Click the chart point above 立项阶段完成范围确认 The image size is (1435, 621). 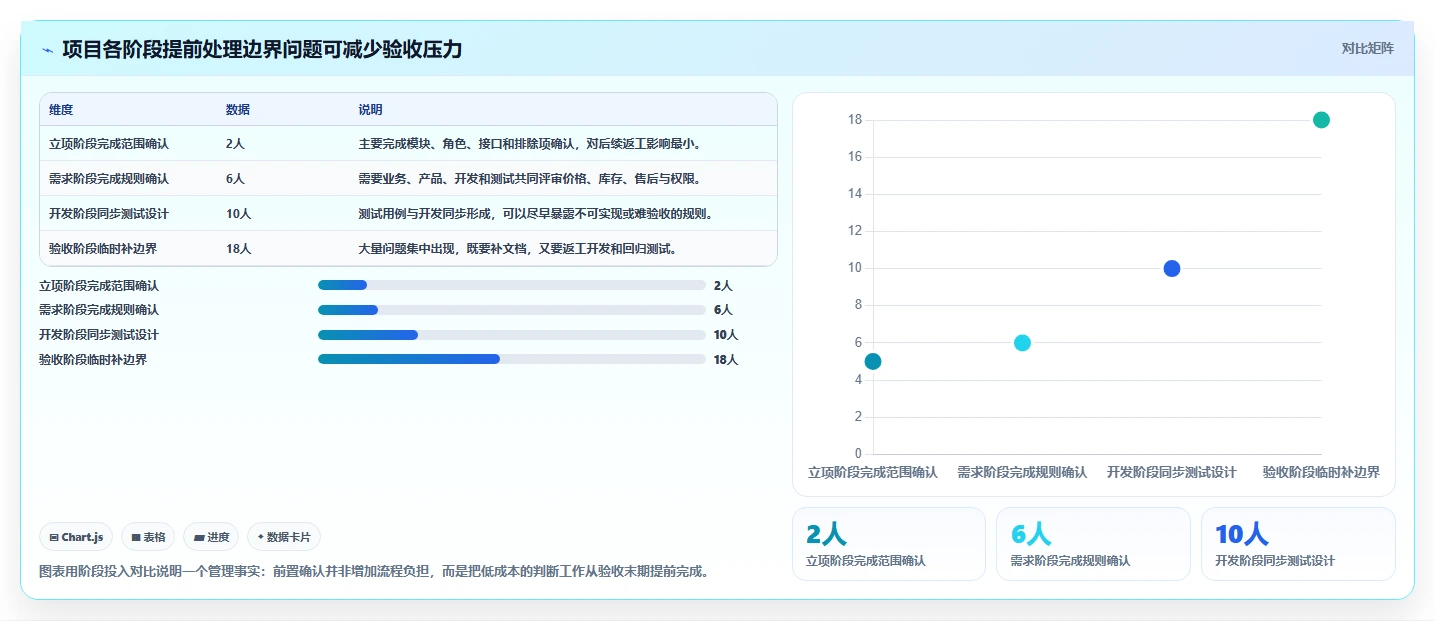(x=873, y=361)
